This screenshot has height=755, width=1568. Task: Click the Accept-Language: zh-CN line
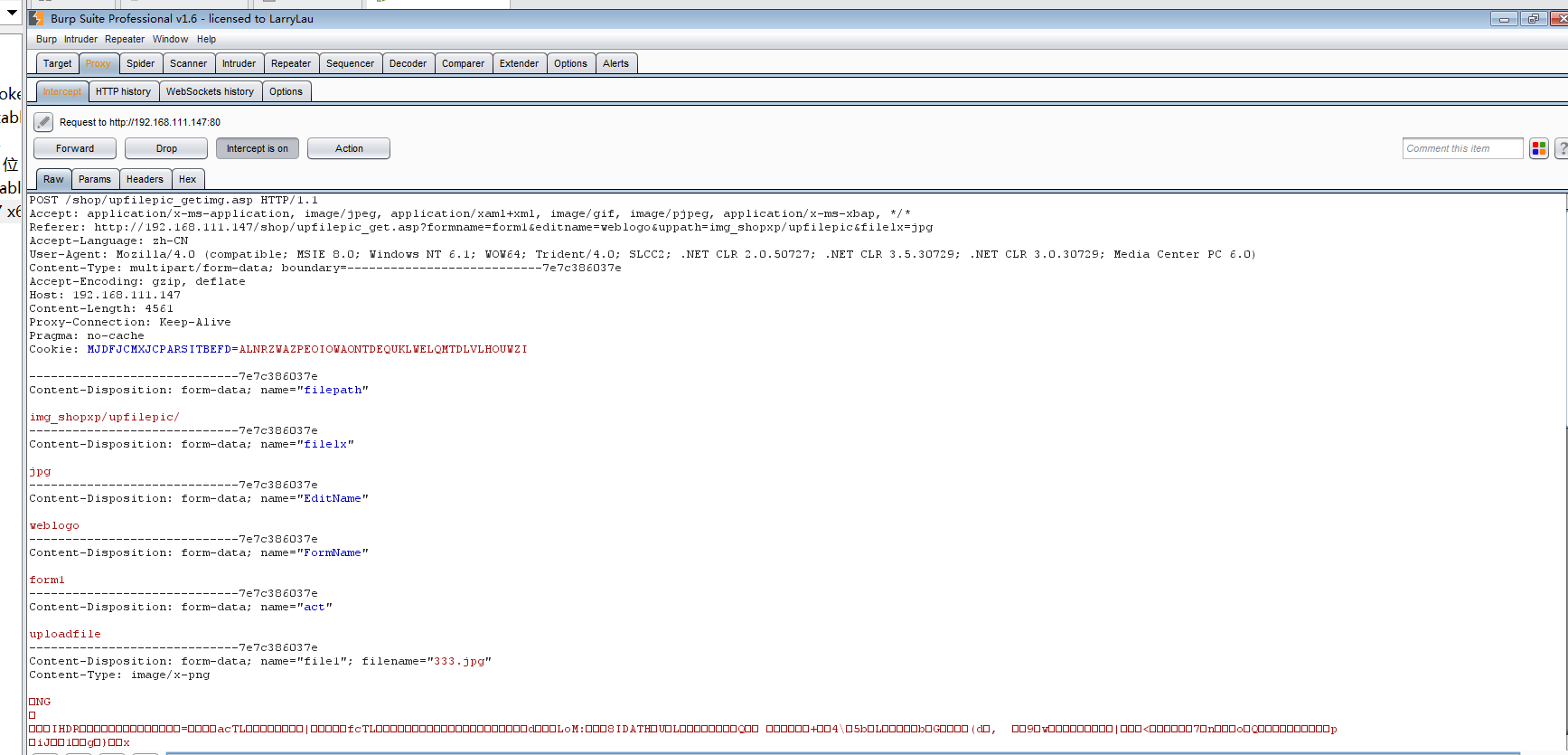coord(108,241)
